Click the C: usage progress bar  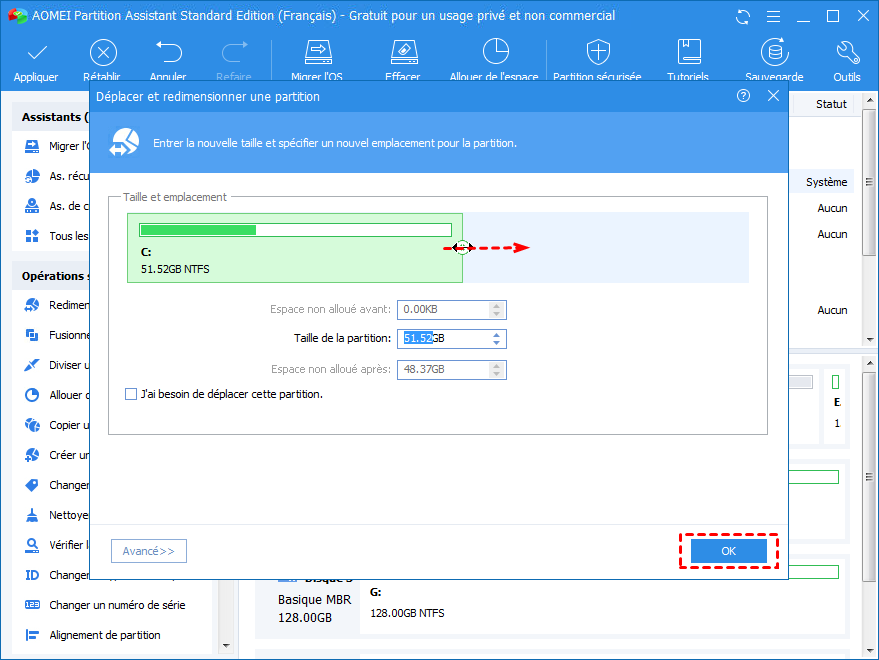pos(295,230)
